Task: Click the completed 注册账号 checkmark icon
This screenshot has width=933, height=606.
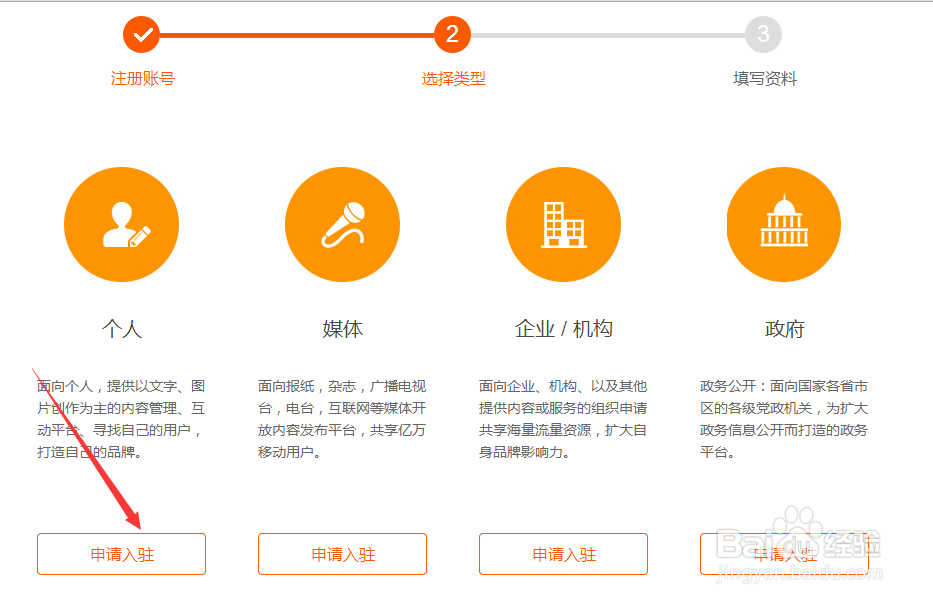Action: [141, 34]
